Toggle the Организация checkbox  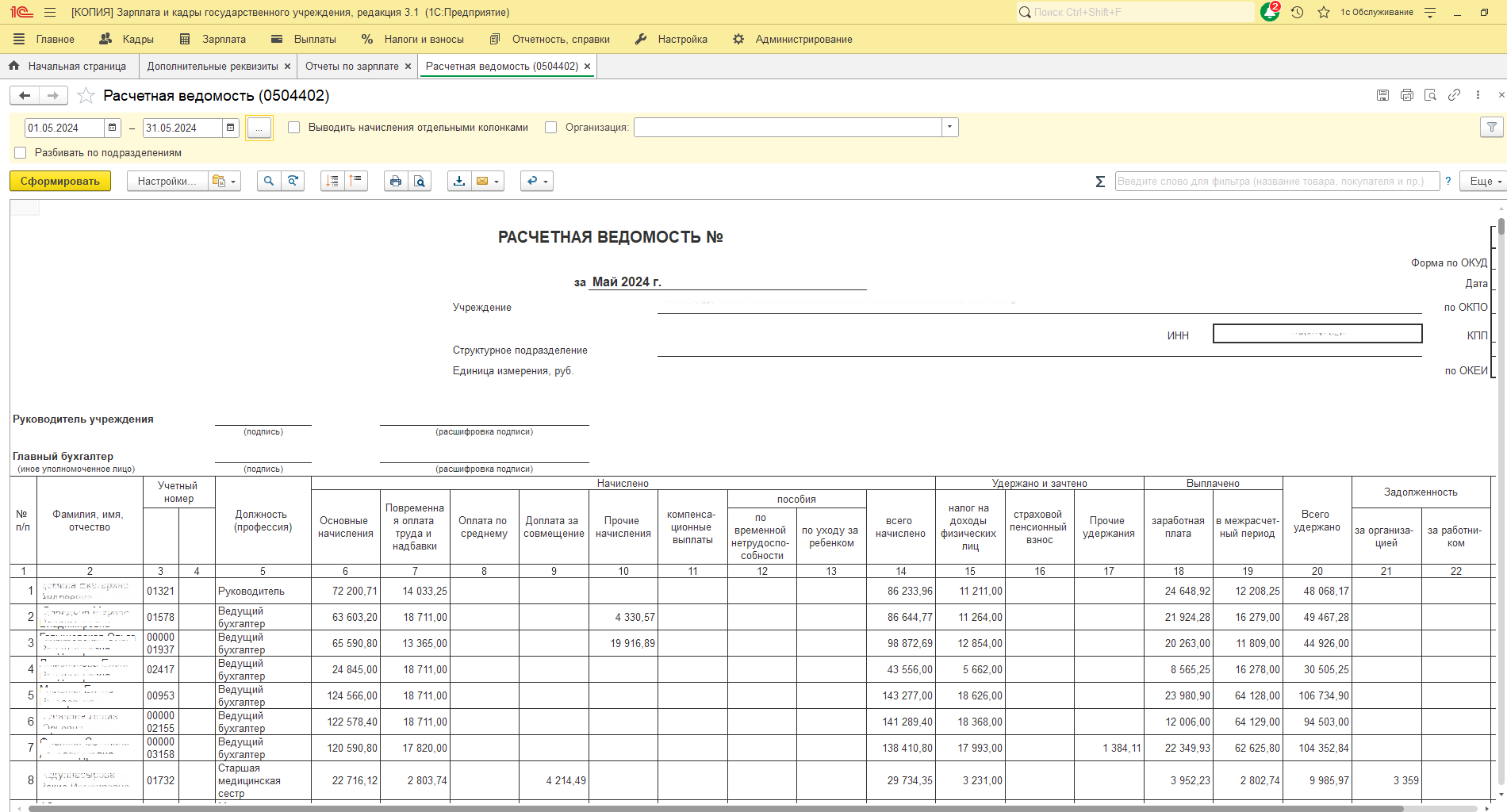(x=550, y=127)
